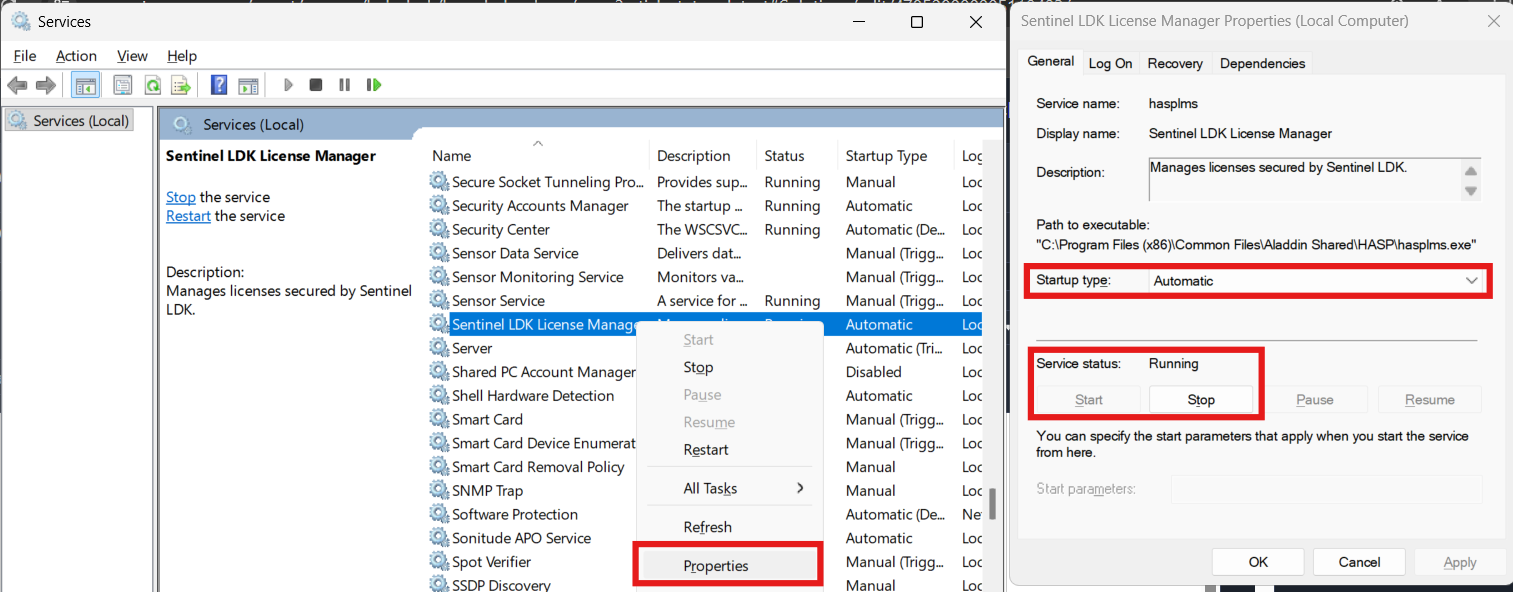Choose Properties from the context menu

point(716,566)
